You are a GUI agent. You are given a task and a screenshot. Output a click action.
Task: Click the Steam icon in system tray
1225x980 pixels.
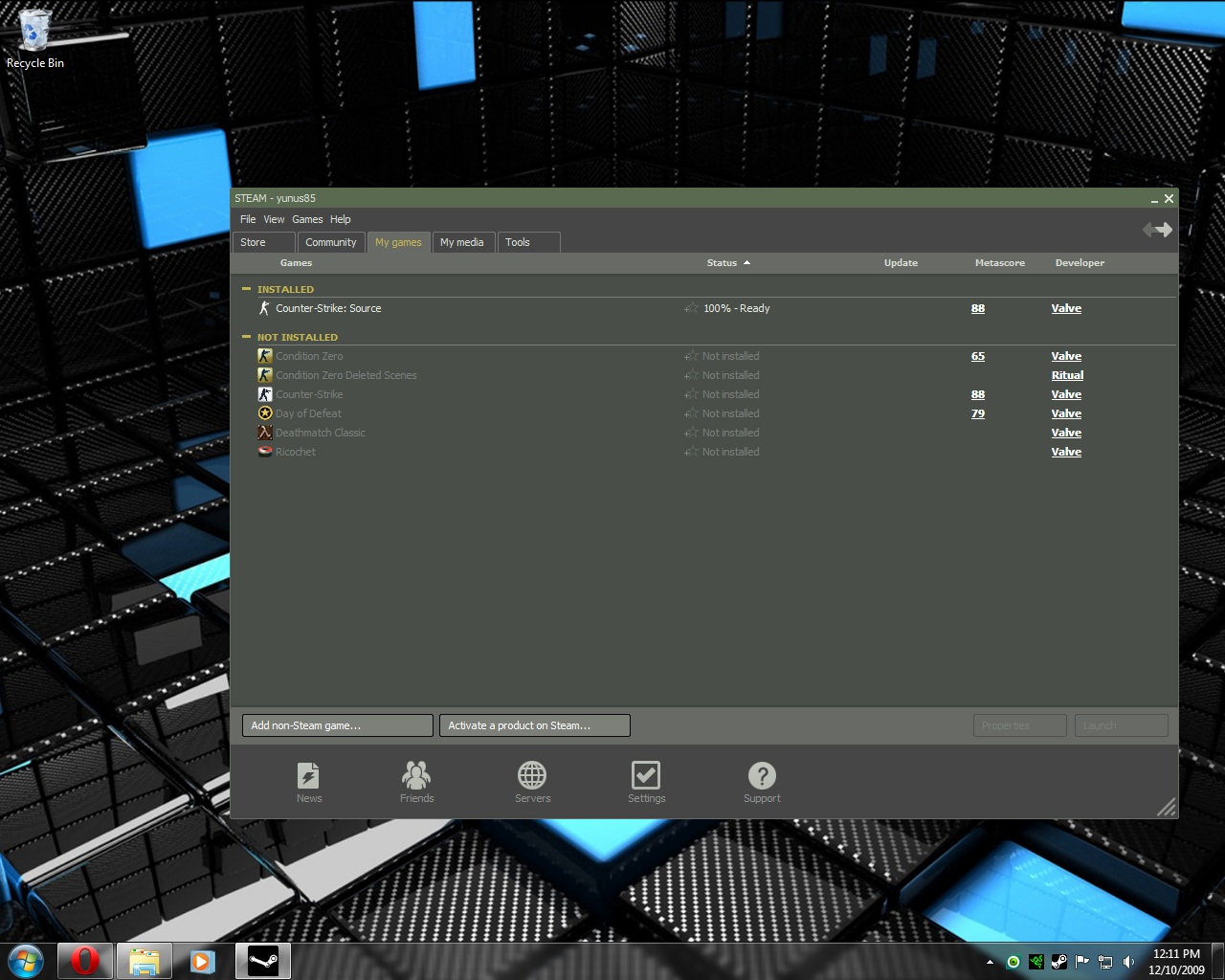point(1059,962)
